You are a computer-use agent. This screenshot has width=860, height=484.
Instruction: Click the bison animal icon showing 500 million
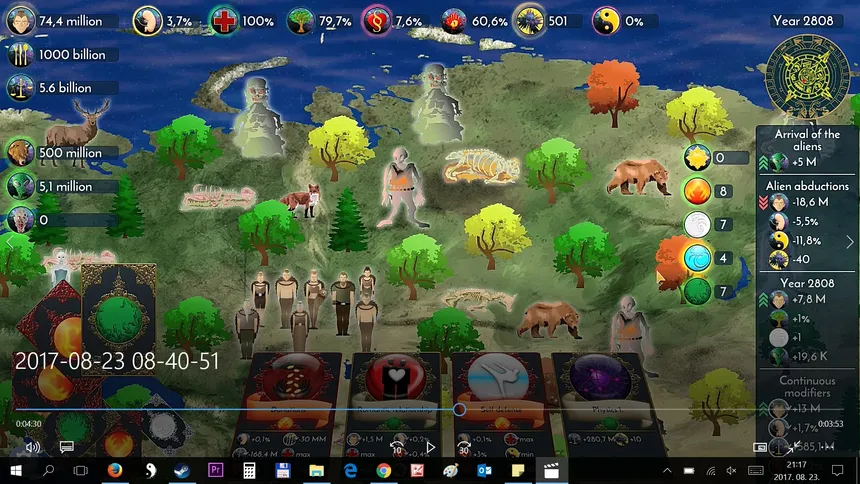(20, 153)
